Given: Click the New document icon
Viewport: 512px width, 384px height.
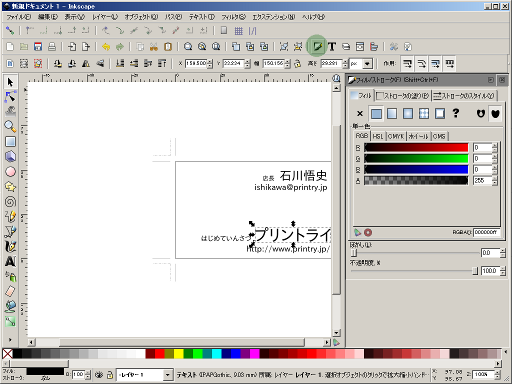Looking at the screenshot, I should (x=10, y=47).
